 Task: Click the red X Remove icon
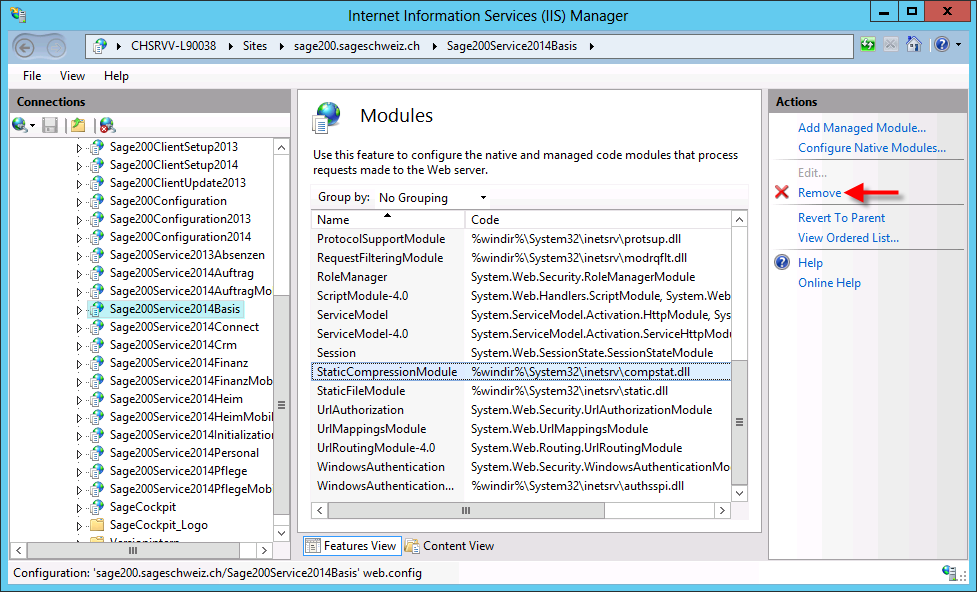[x=782, y=193]
